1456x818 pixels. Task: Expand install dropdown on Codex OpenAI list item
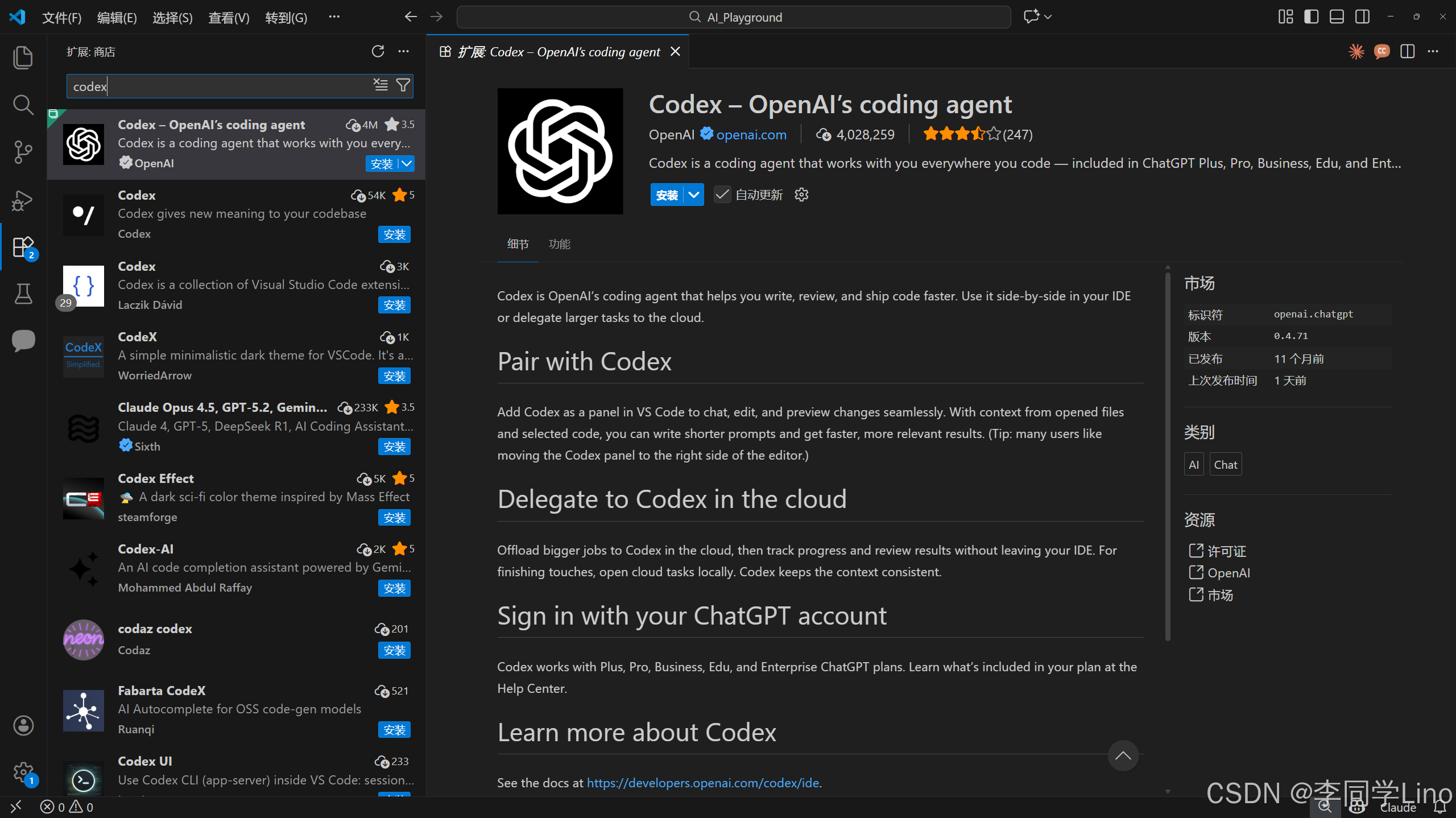tap(407, 164)
